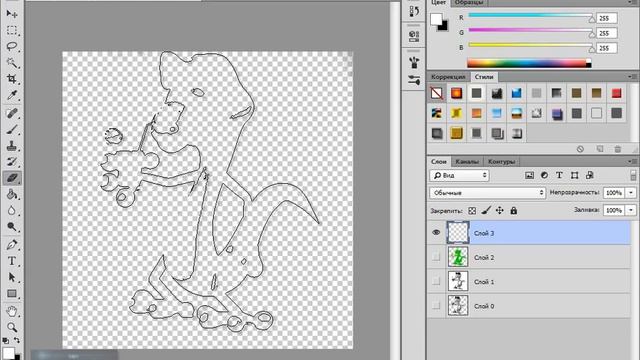Filter layers by text type
640x360 pixels.
click(x=559, y=176)
